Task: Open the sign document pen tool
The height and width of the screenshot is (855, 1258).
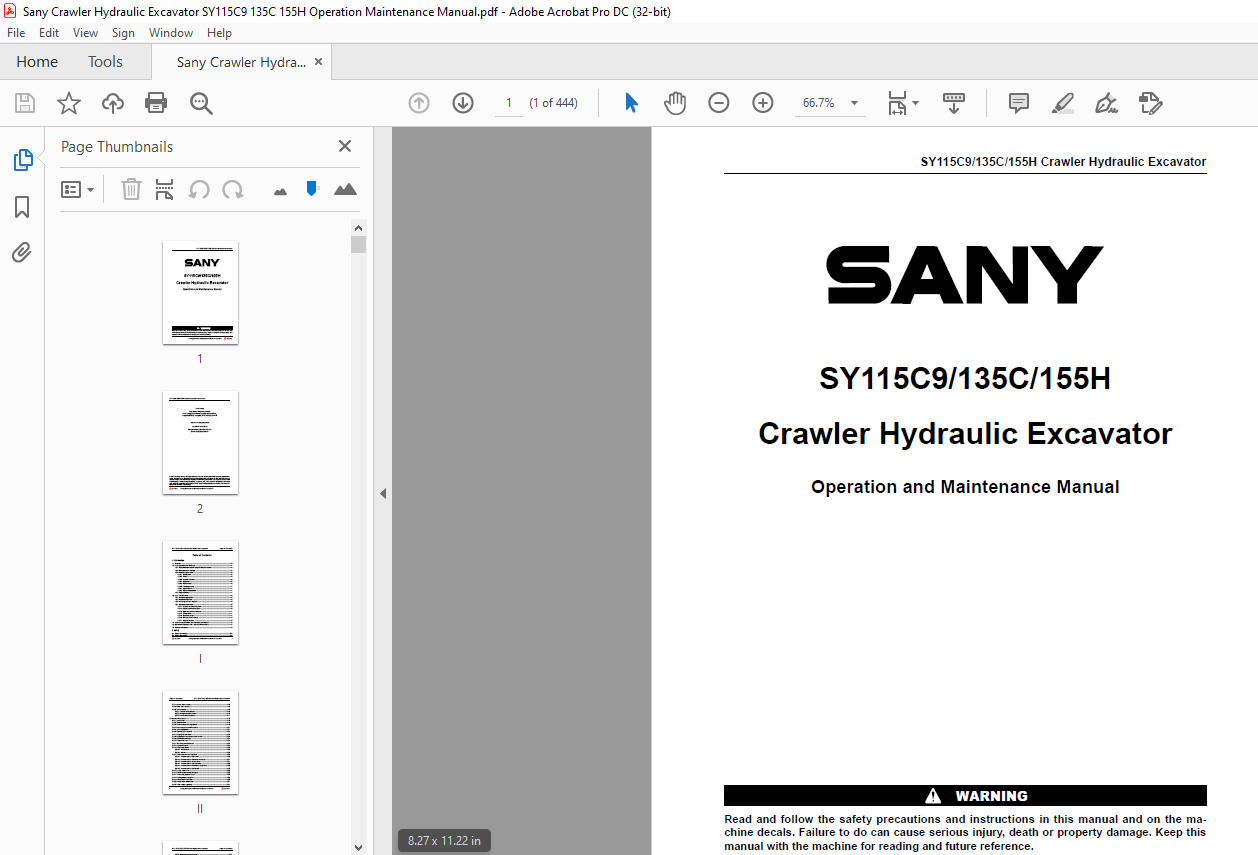Action: pyautogui.click(x=1106, y=103)
